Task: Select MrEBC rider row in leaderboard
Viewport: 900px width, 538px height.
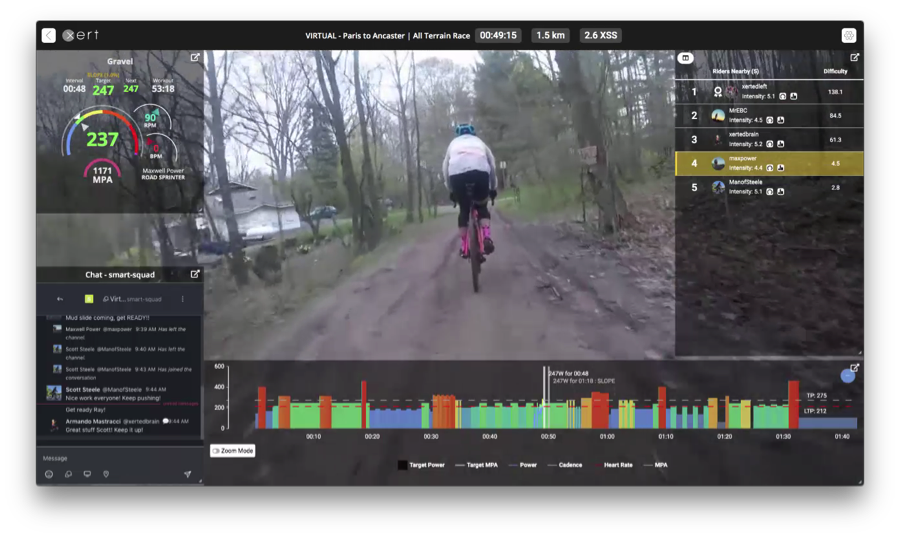Action: click(x=768, y=115)
